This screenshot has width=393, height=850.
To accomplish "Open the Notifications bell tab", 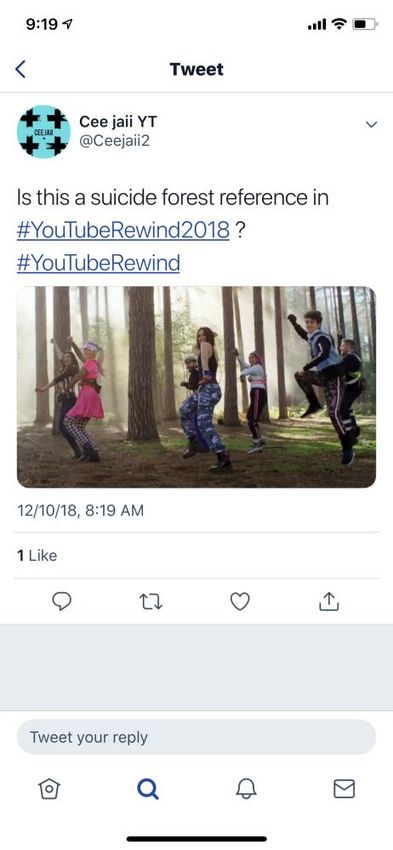I will tap(246, 789).
